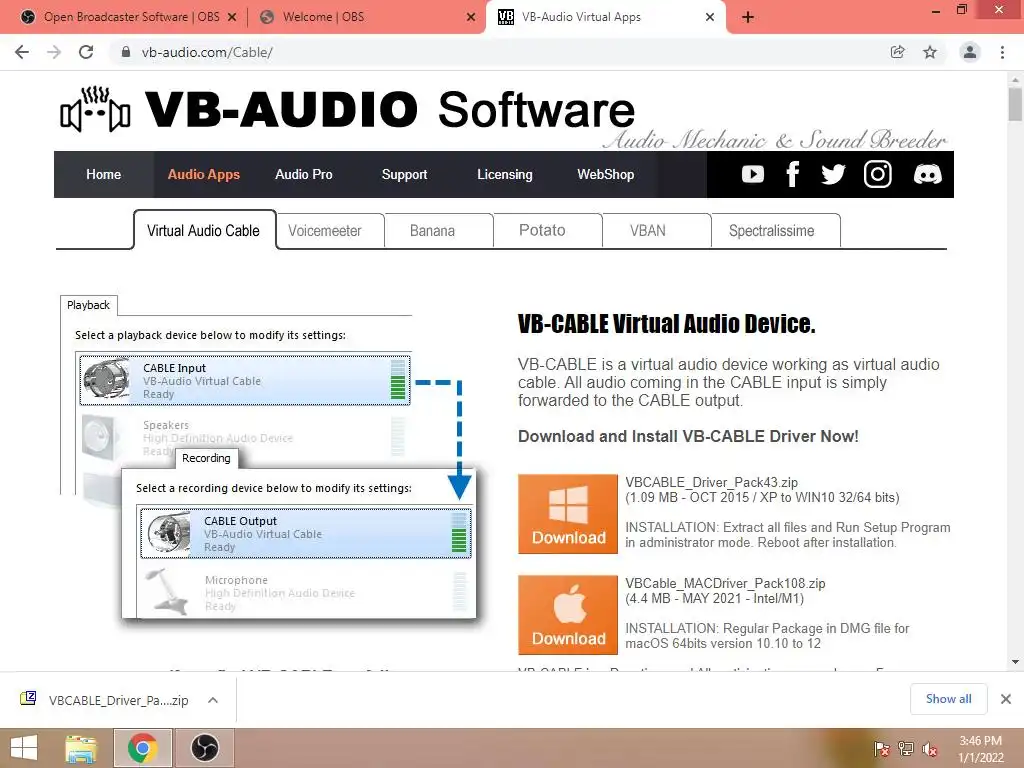Image resolution: width=1024 pixels, height=768 pixels.
Task: Open the Windows Start menu
Action: [24, 748]
